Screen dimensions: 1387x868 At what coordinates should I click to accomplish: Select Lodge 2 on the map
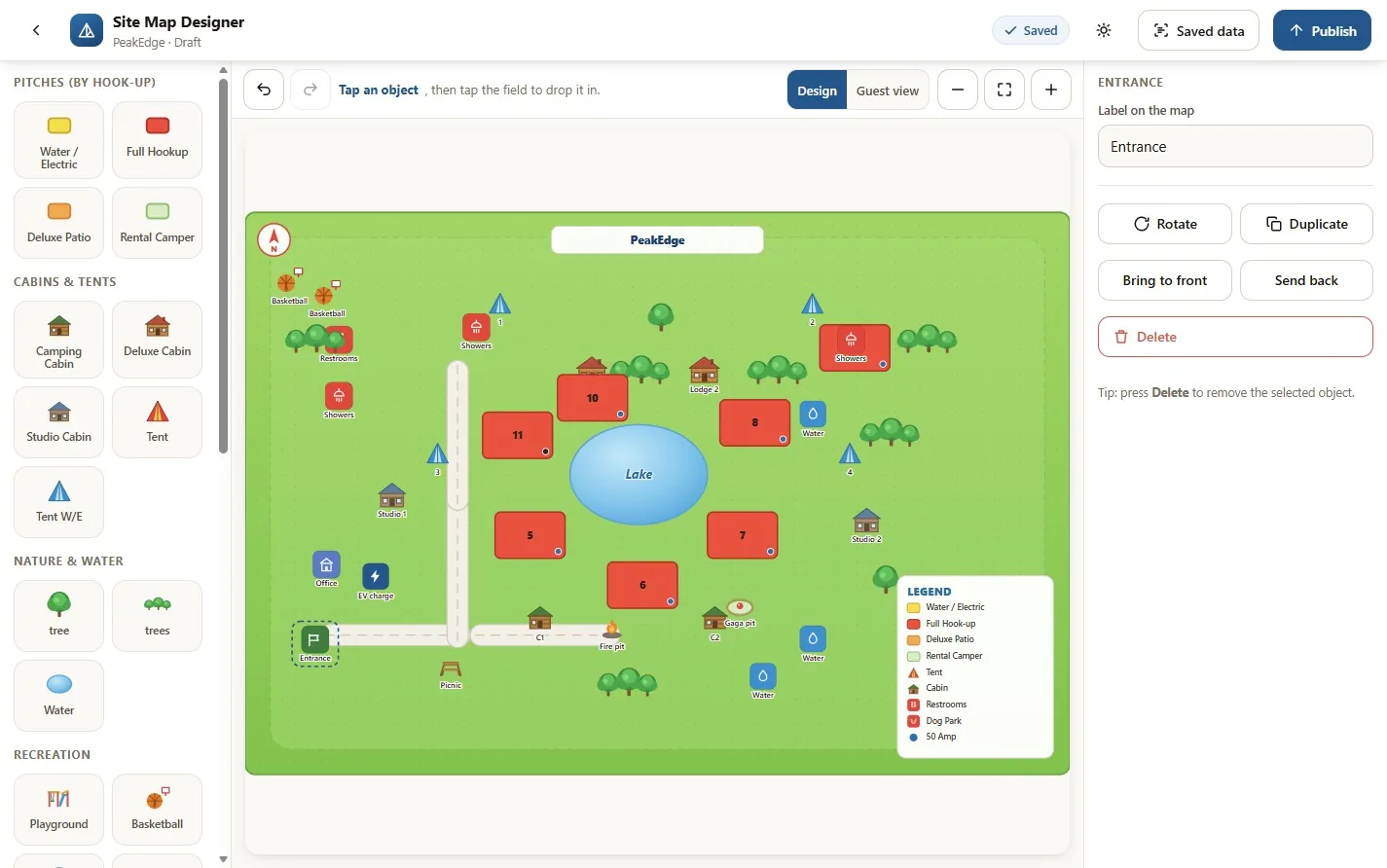[704, 375]
